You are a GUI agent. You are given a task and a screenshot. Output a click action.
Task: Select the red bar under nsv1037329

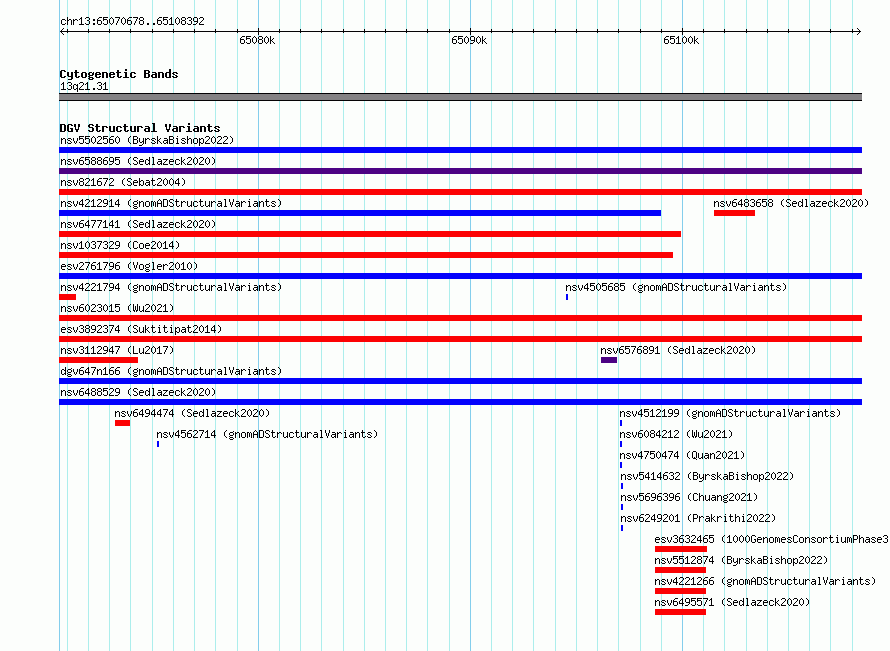366,255
